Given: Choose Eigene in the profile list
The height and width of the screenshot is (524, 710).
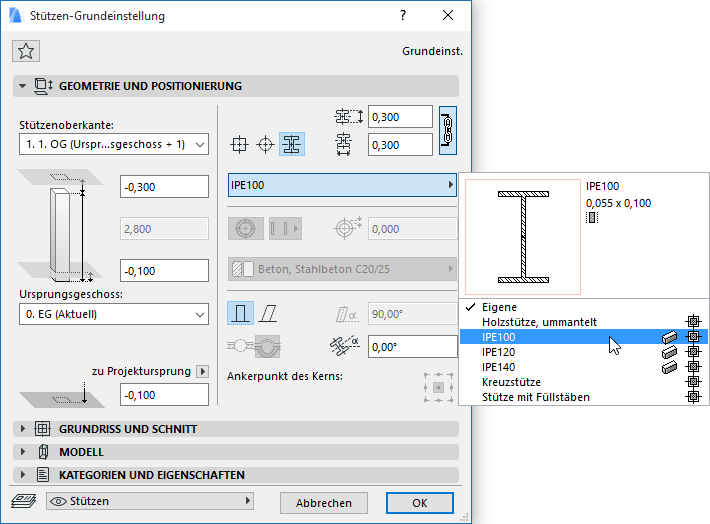Looking at the screenshot, I should click(584, 307).
